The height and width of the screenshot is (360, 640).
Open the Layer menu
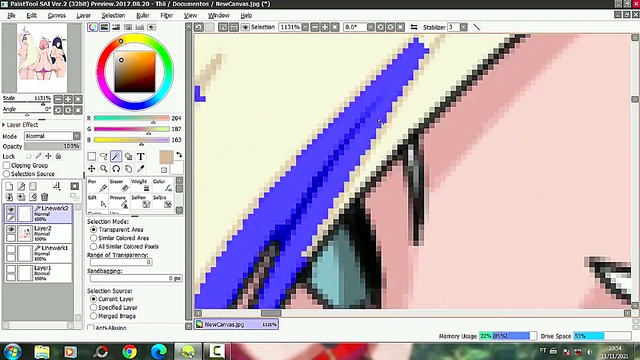click(83, 16)
